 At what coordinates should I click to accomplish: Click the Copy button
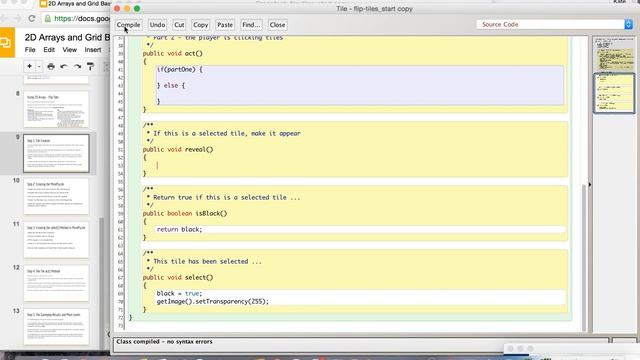(x=200, y=25)
